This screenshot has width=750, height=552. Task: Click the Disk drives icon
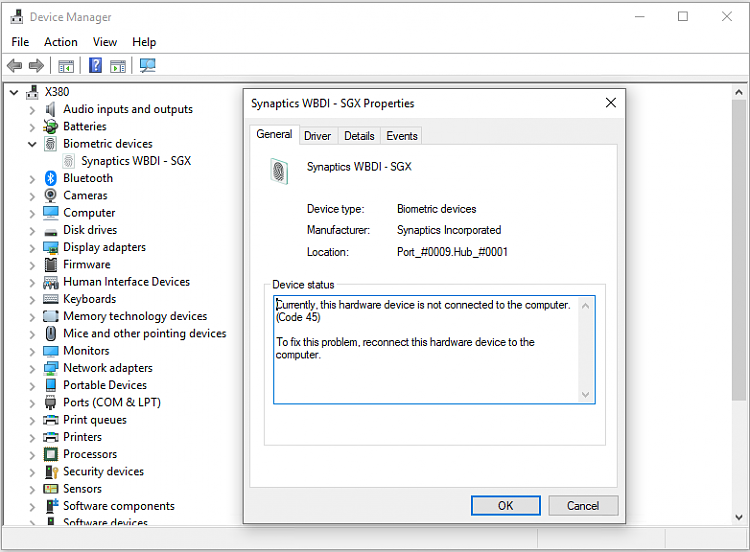(51, 232)
